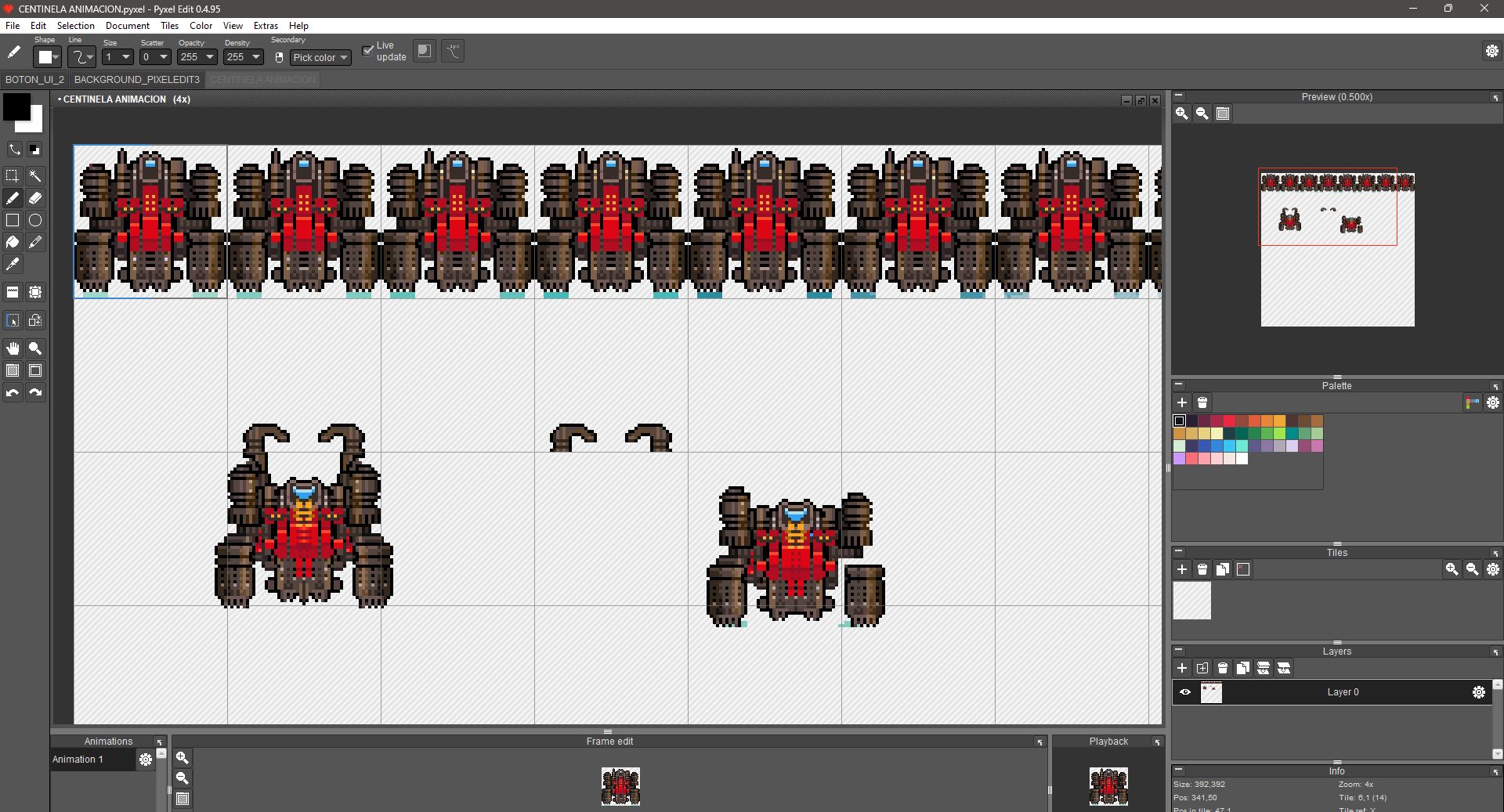Delete layer using Layers panel trash icon

click(1223, 668)
